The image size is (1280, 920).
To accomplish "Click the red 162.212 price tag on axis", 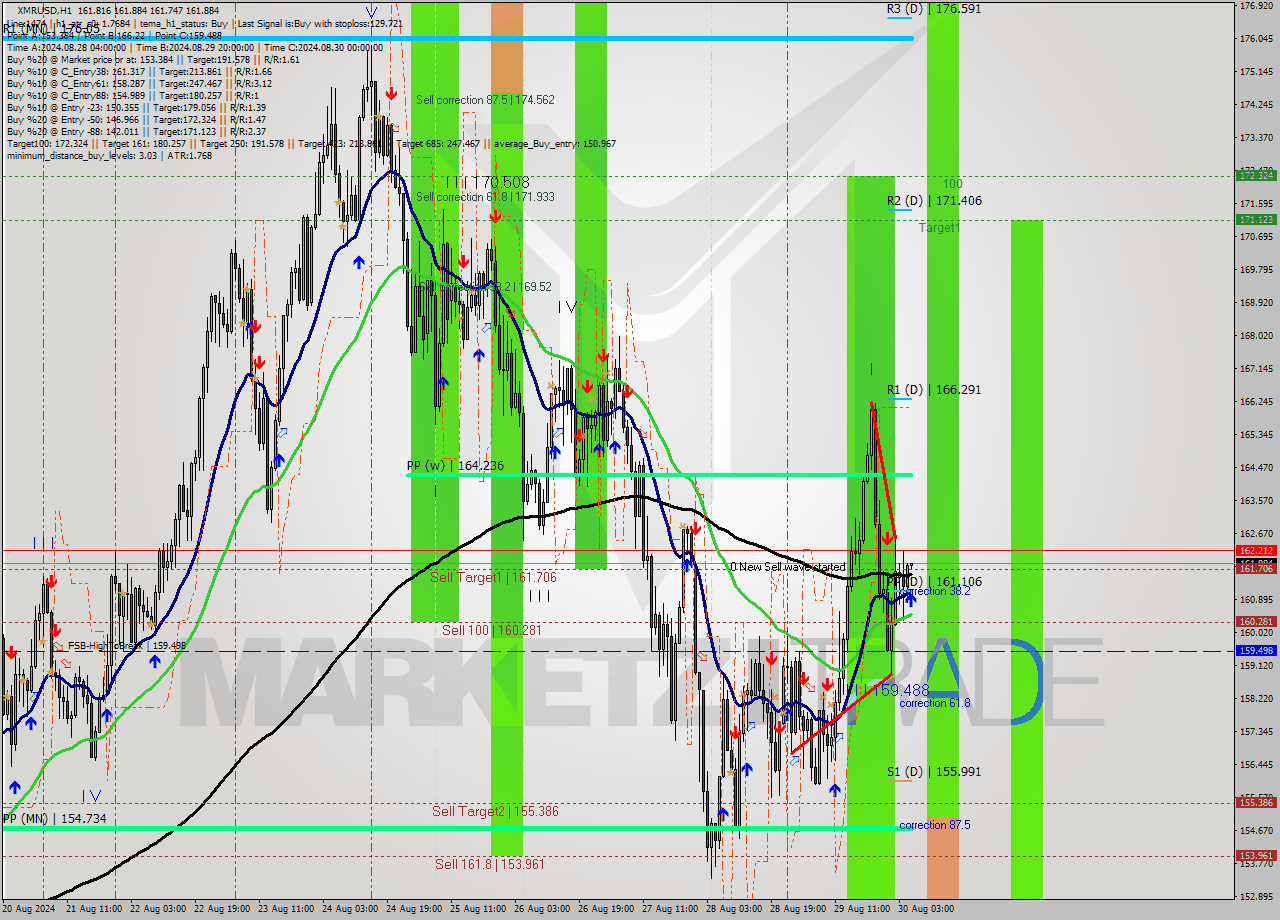I will [x=1256, y=551].
